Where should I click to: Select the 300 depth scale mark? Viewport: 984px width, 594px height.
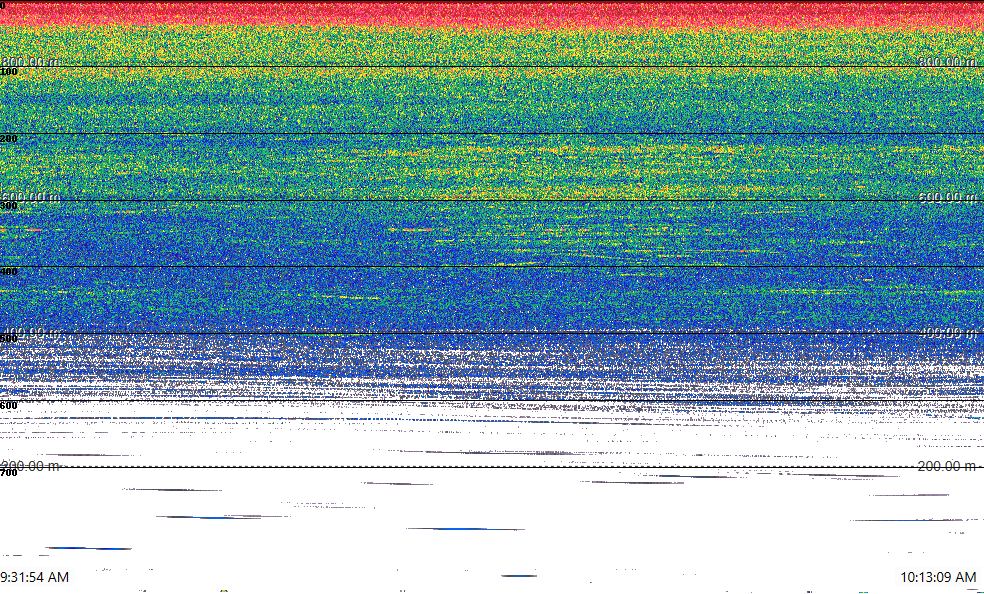click(x=9, y=205)
